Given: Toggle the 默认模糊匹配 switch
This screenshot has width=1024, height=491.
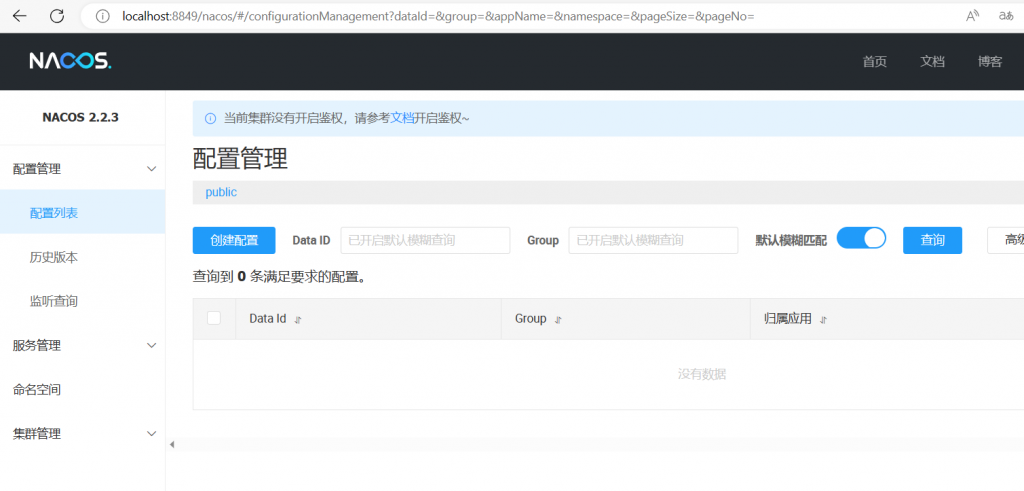Looking at the screenshot, I should (x=861, y=239).
